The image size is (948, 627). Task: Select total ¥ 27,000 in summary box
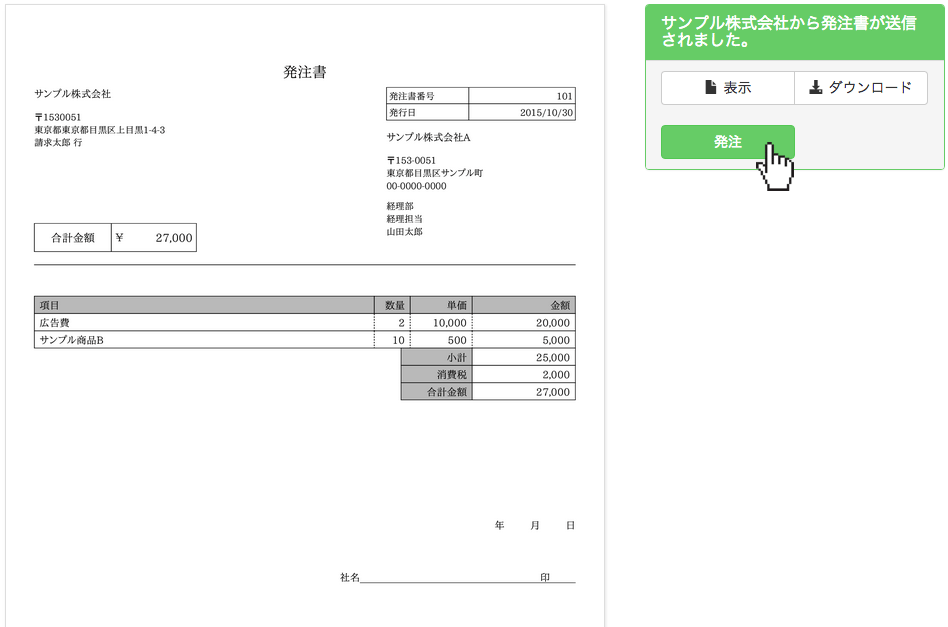click(154, 238)
